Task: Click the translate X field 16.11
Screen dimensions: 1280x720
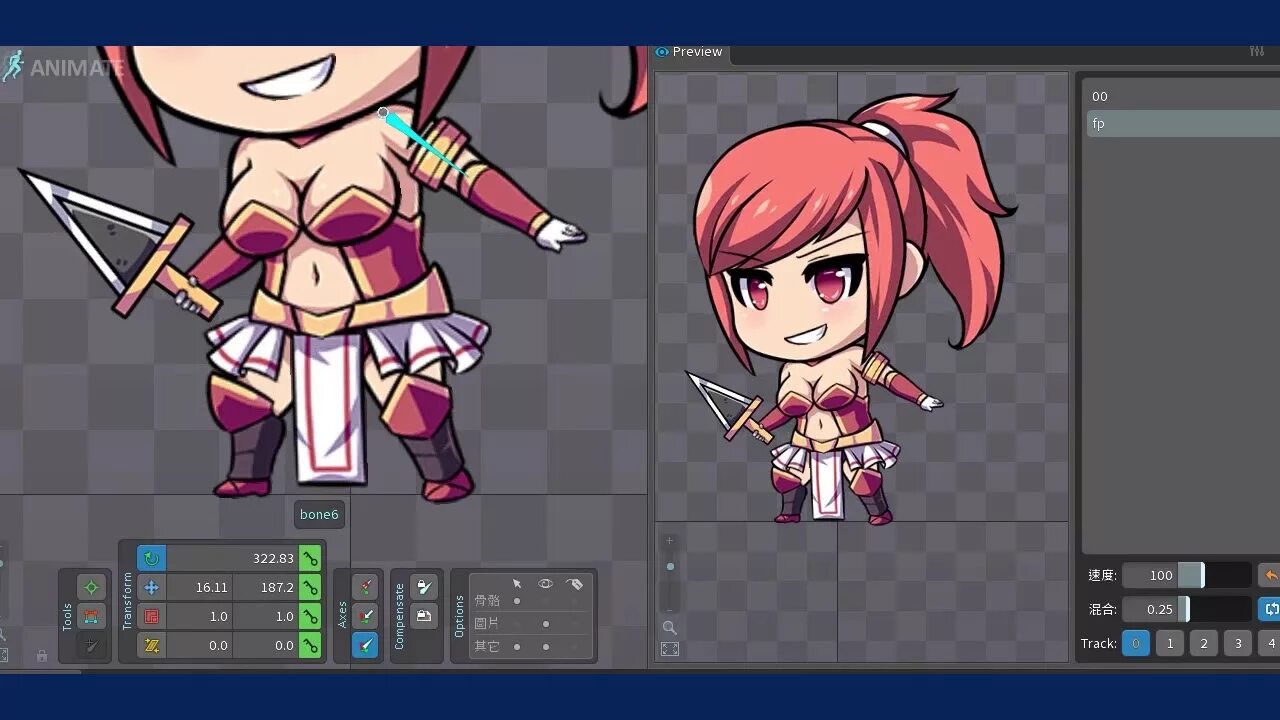Action: pyautogui.click(x=200, y=587)
